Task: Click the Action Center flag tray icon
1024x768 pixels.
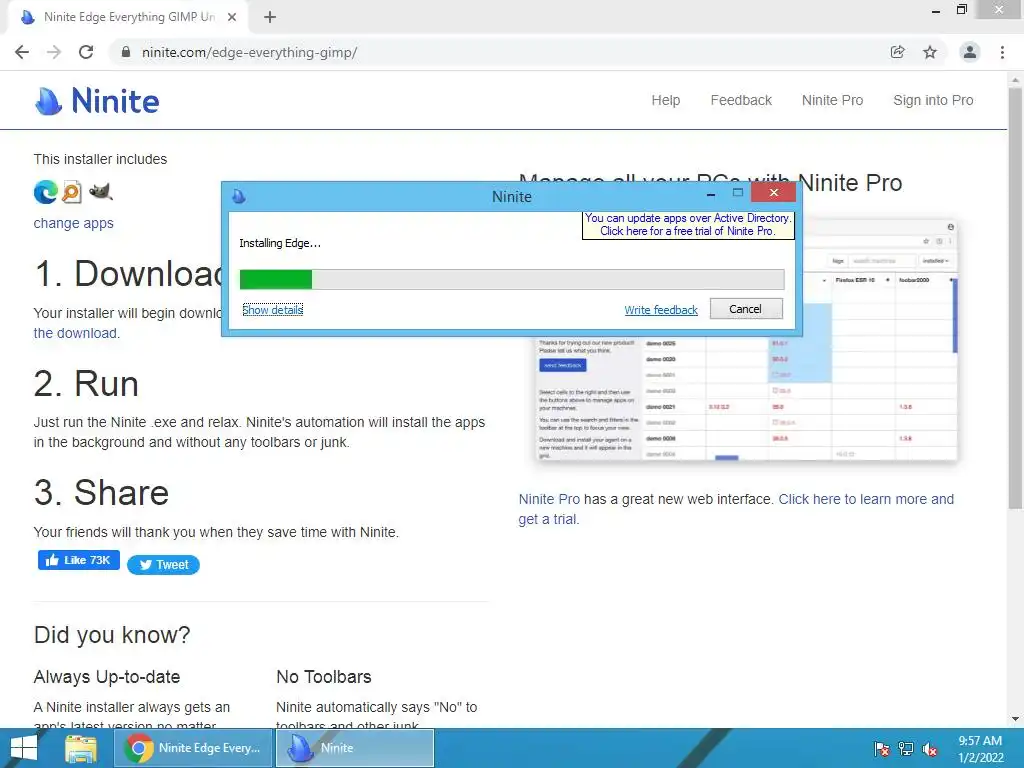Action: (881, 749)
